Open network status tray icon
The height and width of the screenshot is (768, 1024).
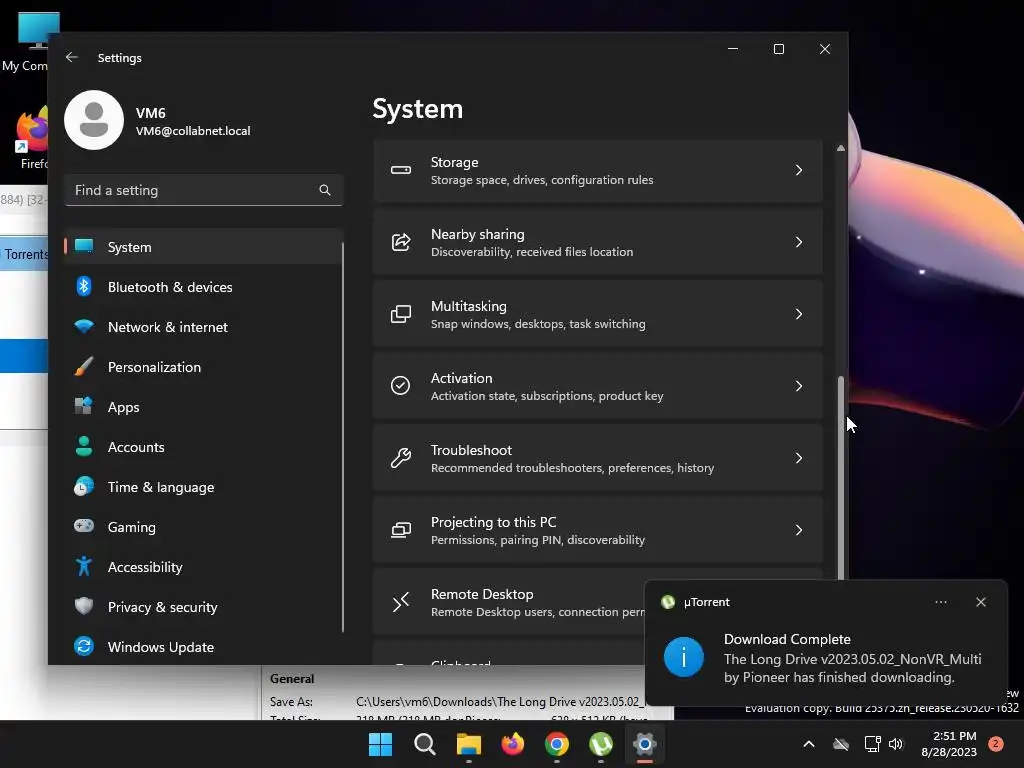(872, 744)
